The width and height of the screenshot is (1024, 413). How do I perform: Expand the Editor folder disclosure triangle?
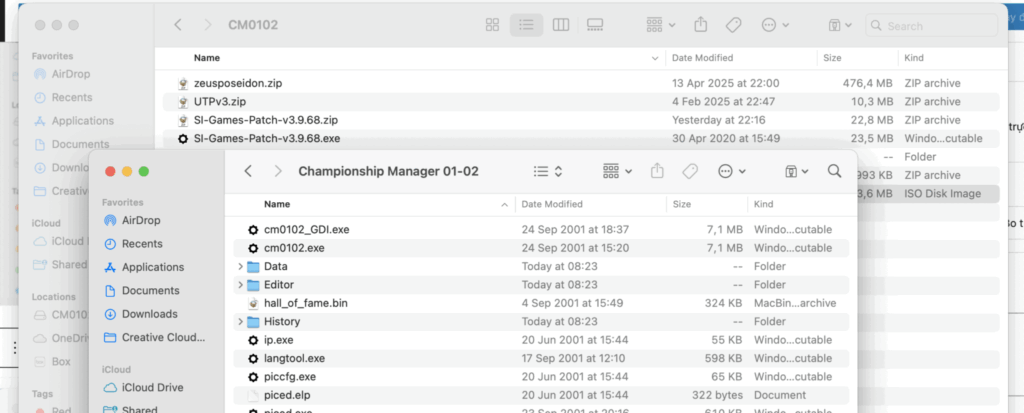click(241, 285)
